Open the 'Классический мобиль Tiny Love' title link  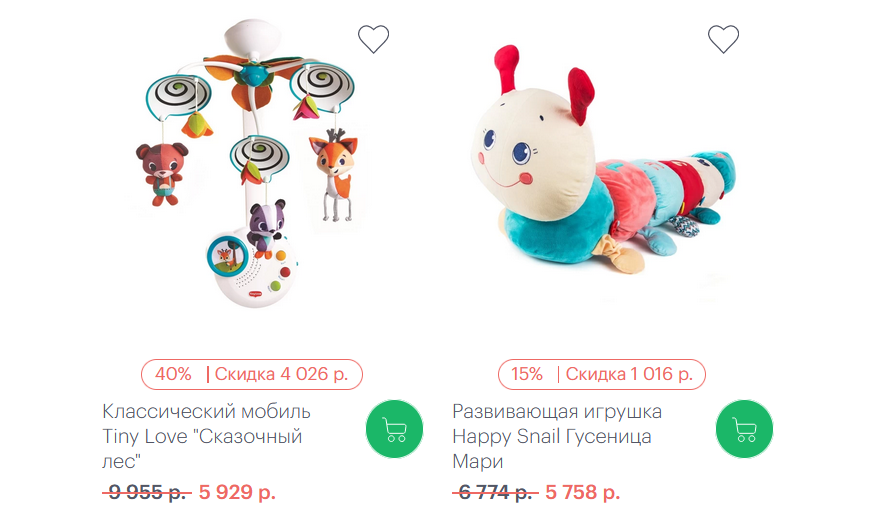[207, 436]
